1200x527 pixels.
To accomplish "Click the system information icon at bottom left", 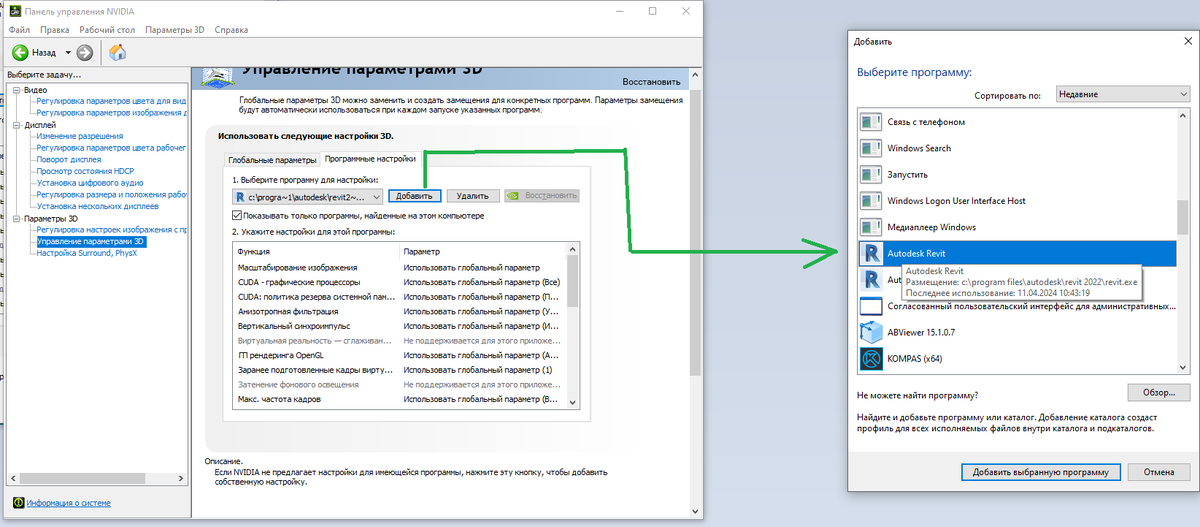I will pyautogui.click(x=19, y=503).
